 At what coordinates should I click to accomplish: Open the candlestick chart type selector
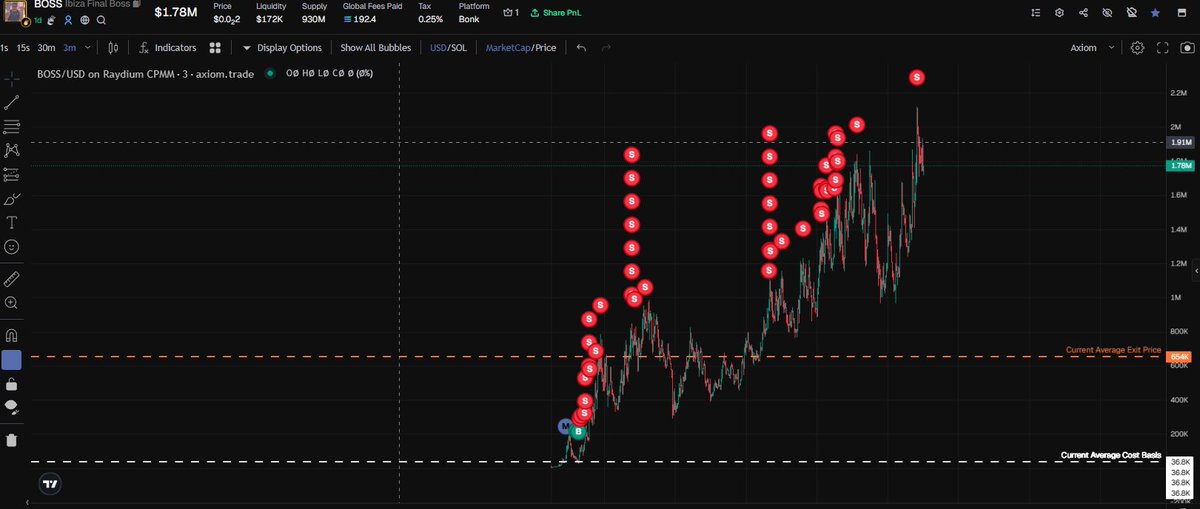[x=113, y=47]
